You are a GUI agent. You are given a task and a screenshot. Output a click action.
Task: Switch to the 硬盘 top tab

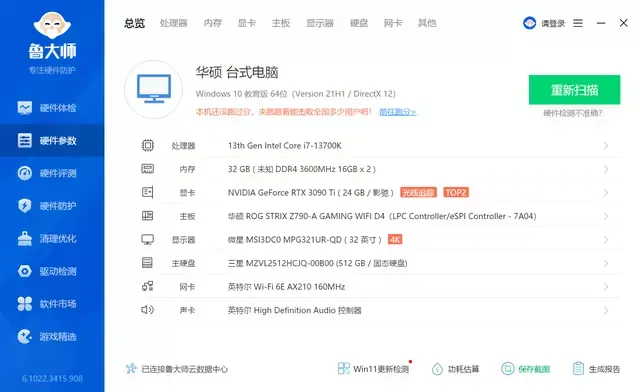pyautogui.click(x=359, y=23)
